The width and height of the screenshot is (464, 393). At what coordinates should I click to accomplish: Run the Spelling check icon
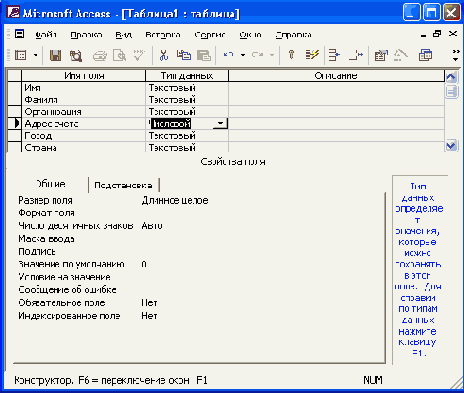point(139,55)
